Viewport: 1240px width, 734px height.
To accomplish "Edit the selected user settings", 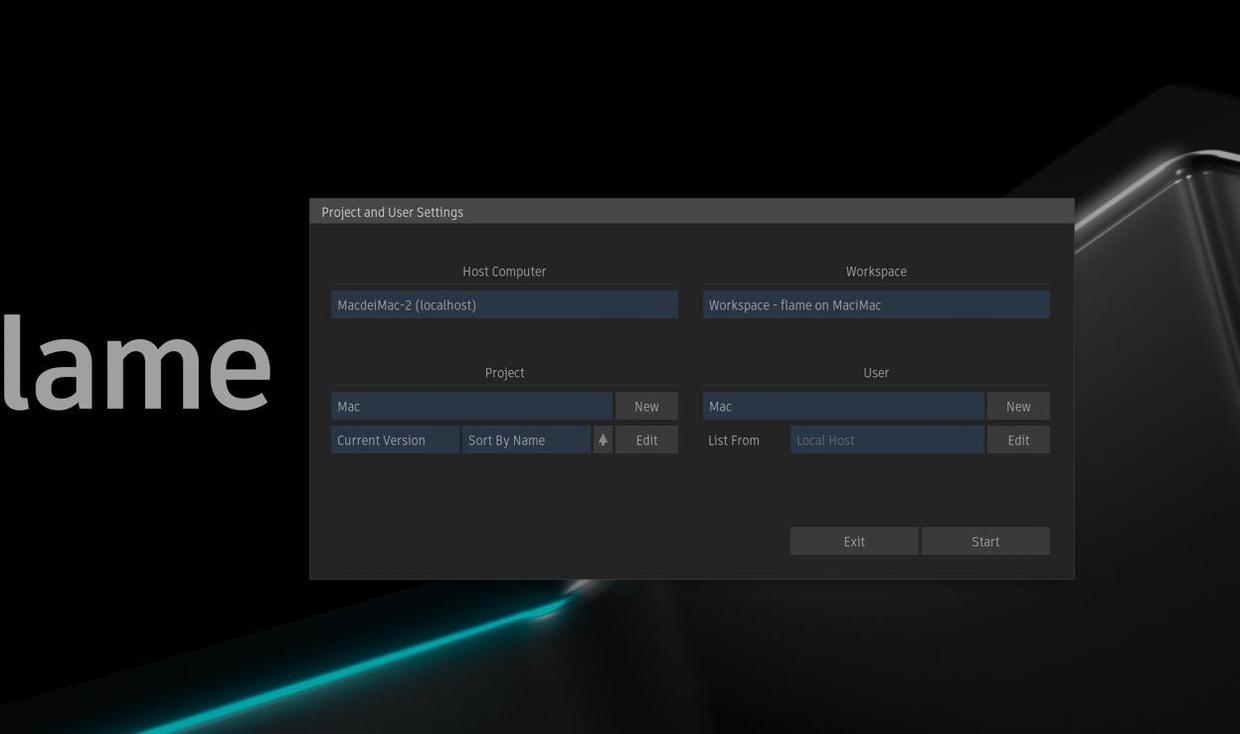I will click(x=1018, y=438).
